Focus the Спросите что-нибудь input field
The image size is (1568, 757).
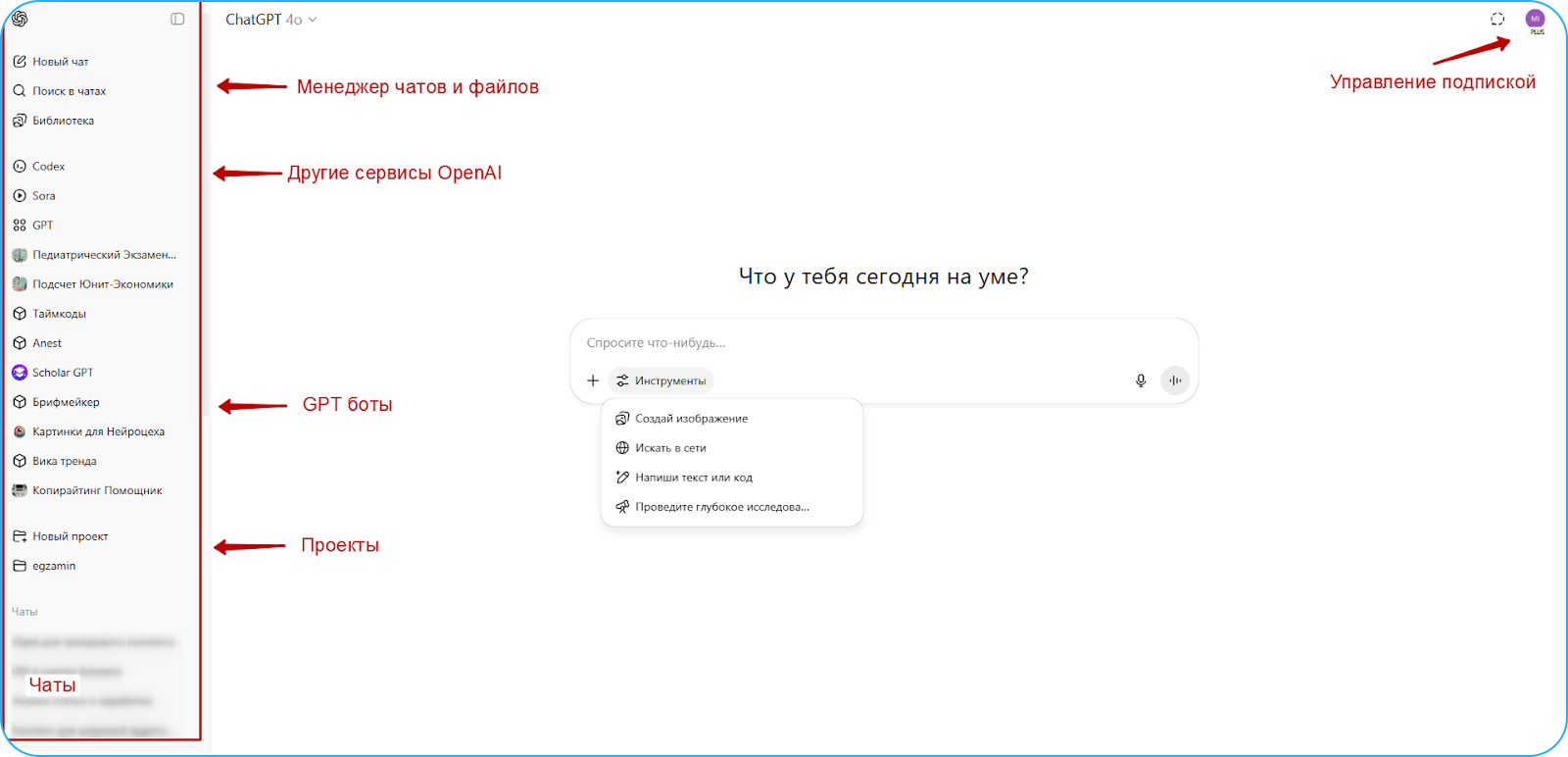point(882,343)
